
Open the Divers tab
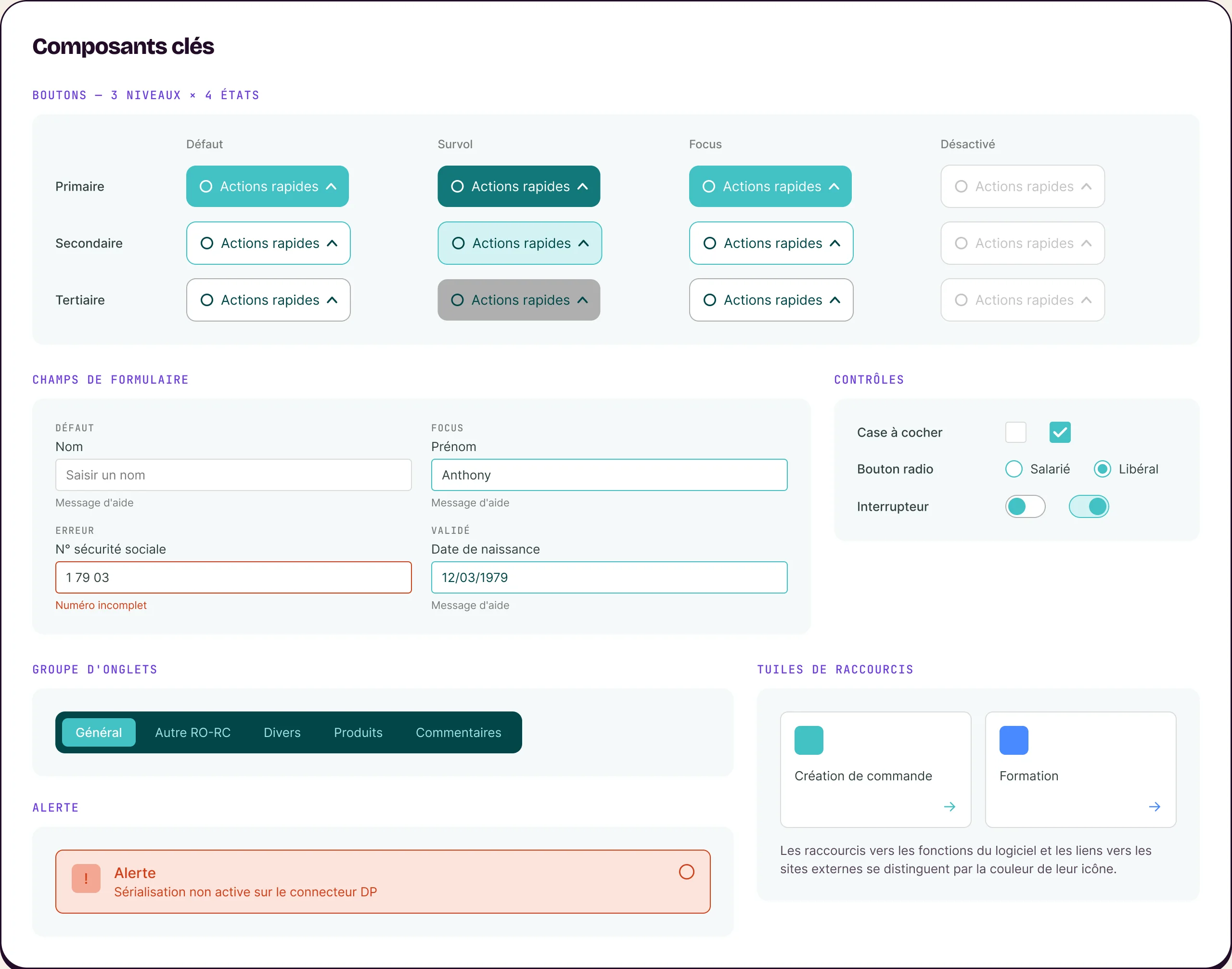click(x=282, y=733)
